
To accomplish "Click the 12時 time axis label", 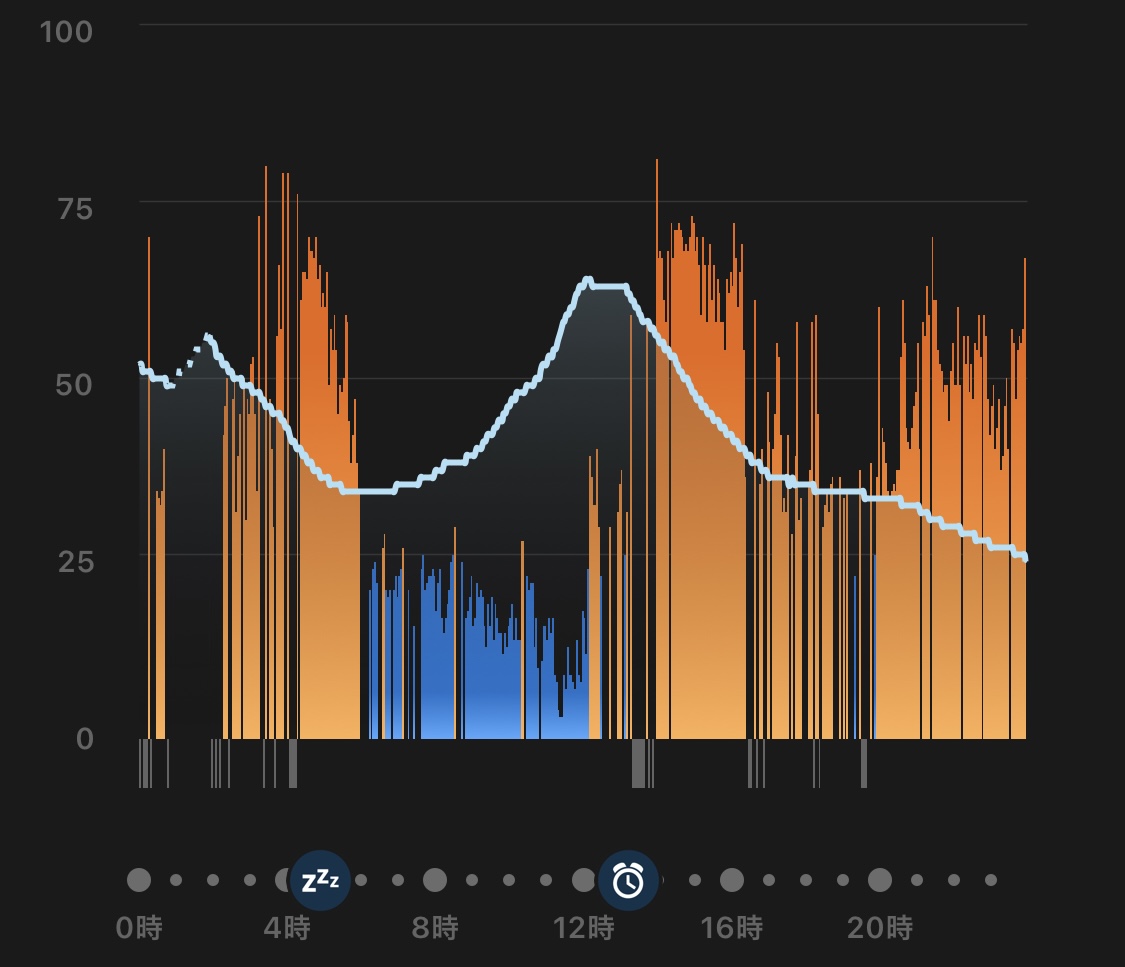I will coord(584,928).
